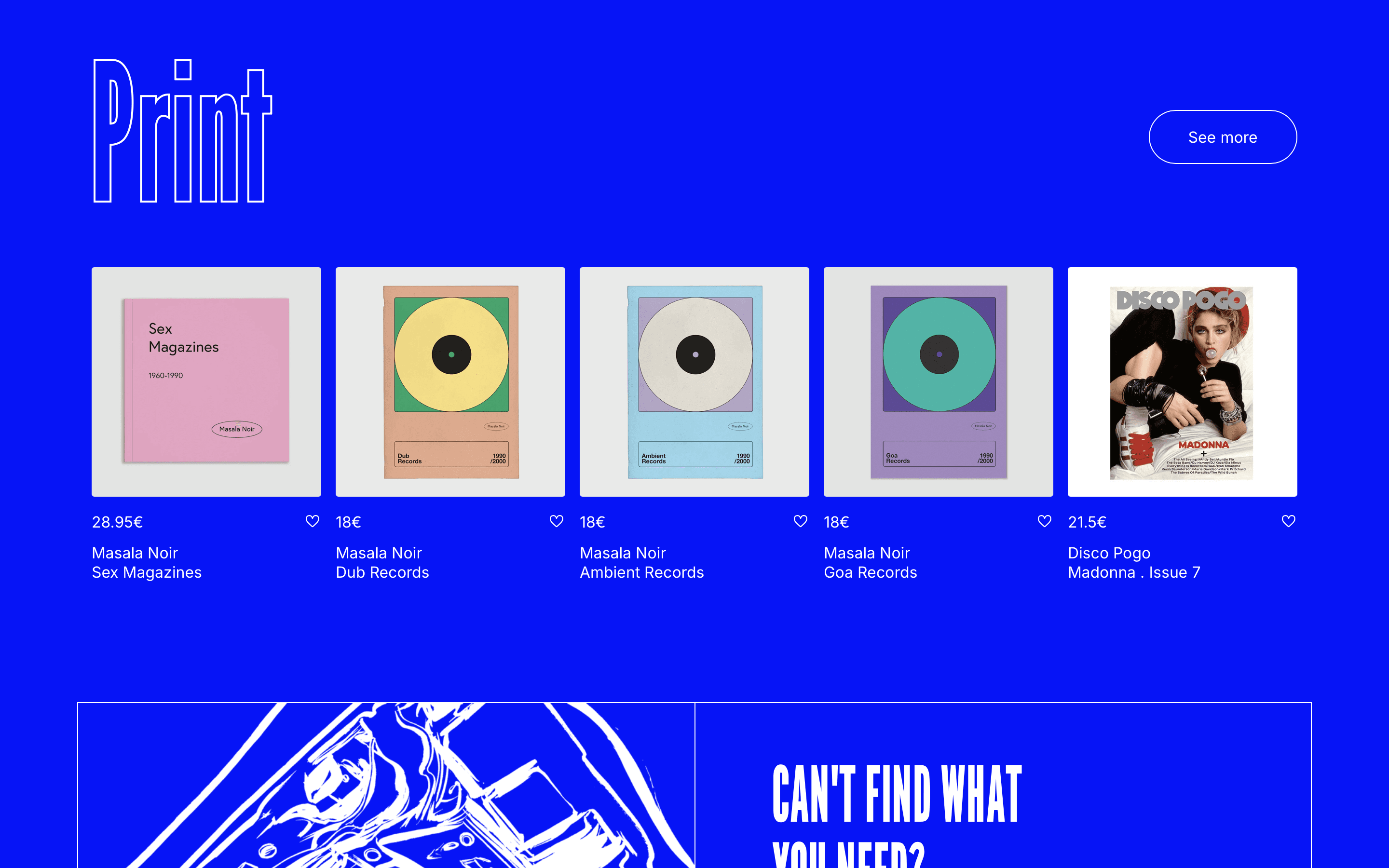Visit the Goa Records product title
1389x868 pixels.
(870, 572)
